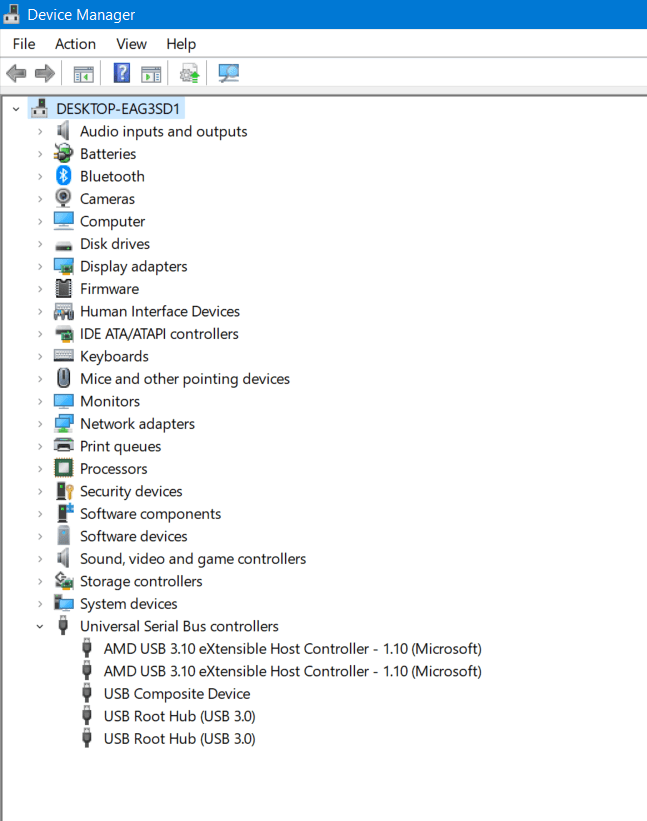Click the Update device driver toolbar icon

189,73
